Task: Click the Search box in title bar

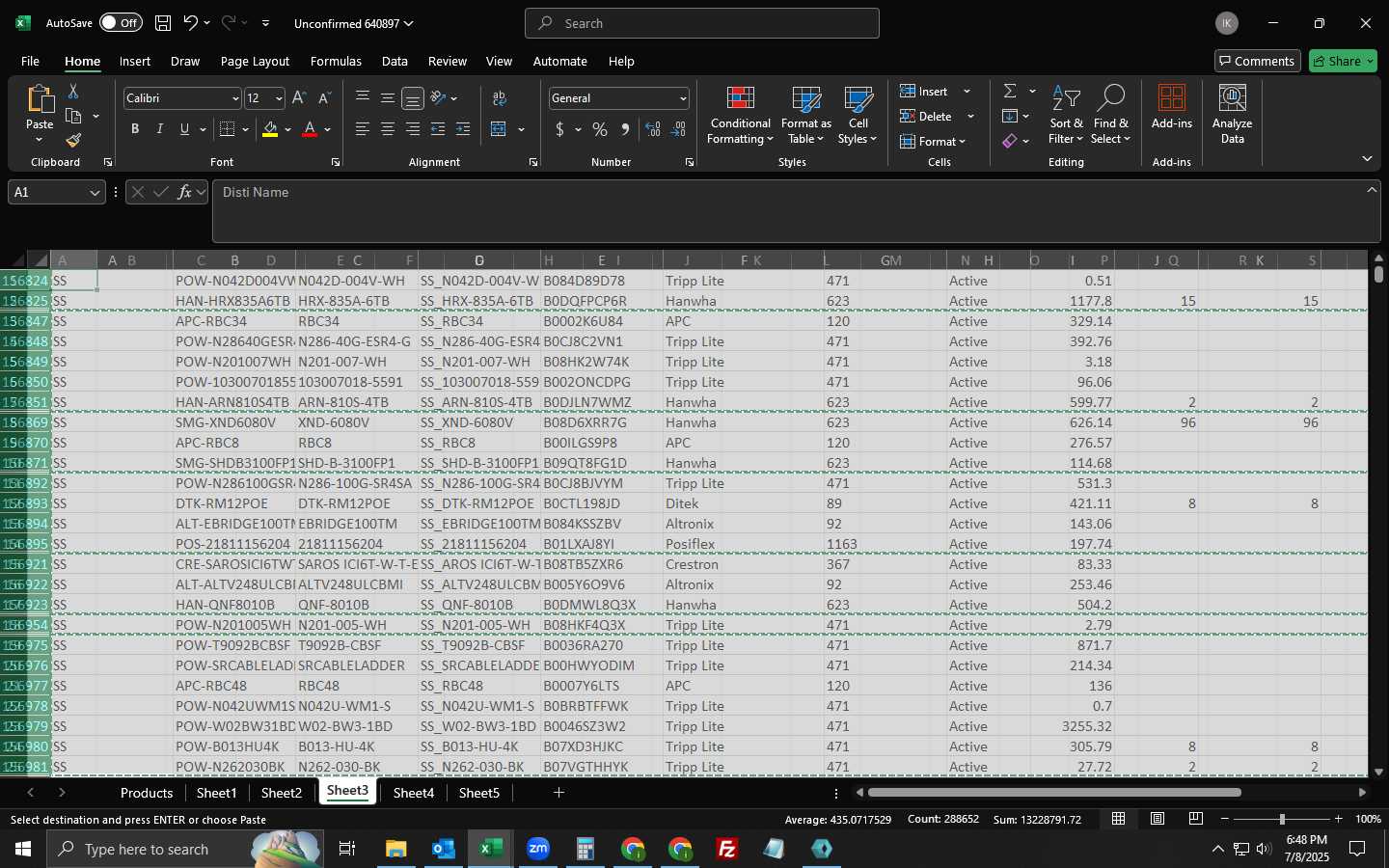Action: tap(702, 23)
